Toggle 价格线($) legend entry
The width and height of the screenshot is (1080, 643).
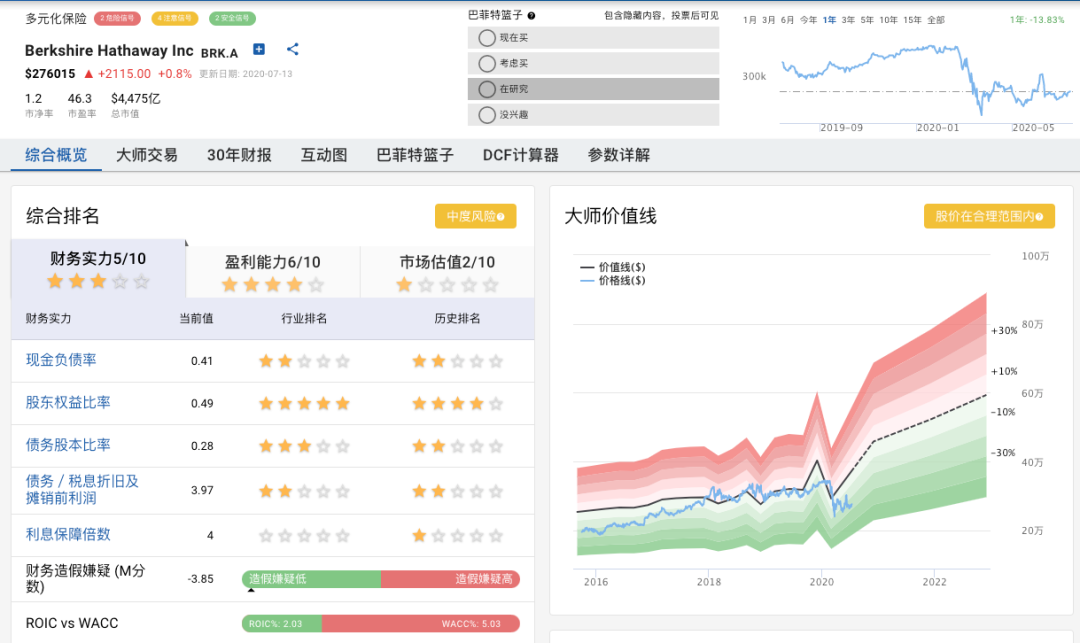613,280
